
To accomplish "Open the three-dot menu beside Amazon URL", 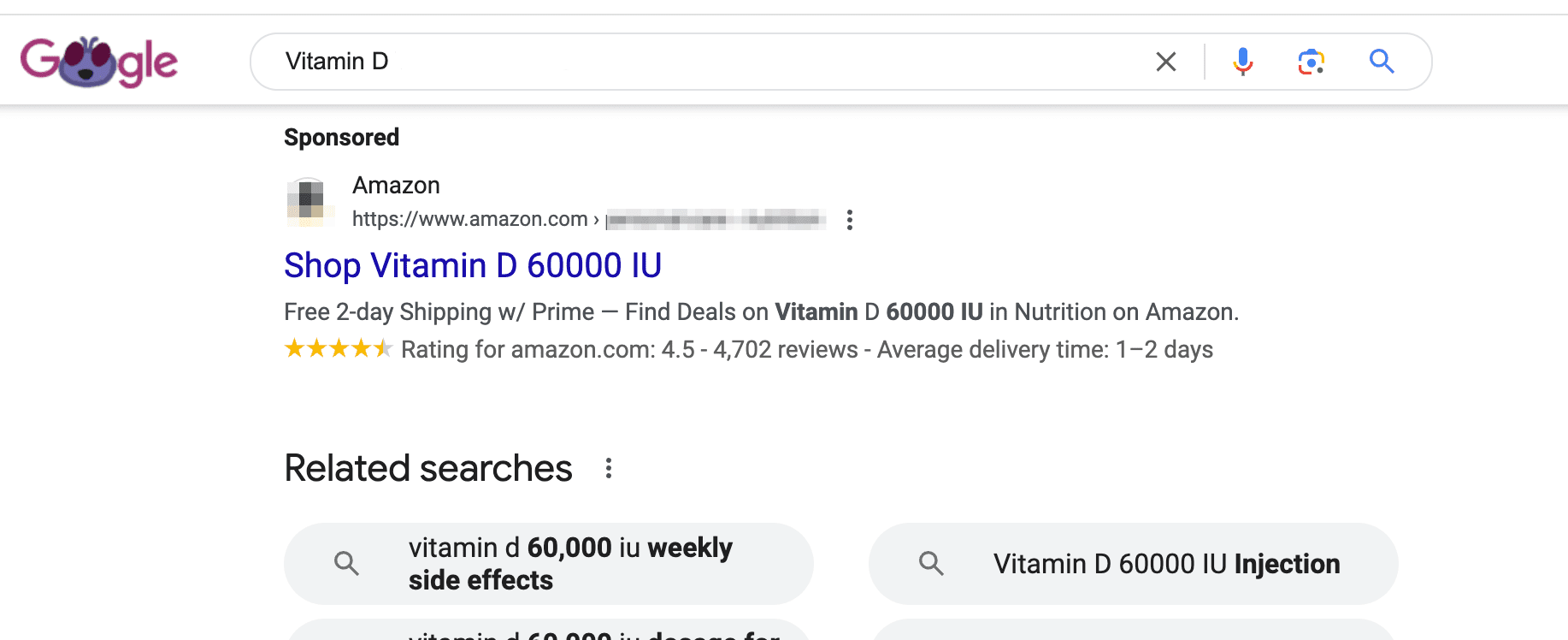I will pos(849,220).
